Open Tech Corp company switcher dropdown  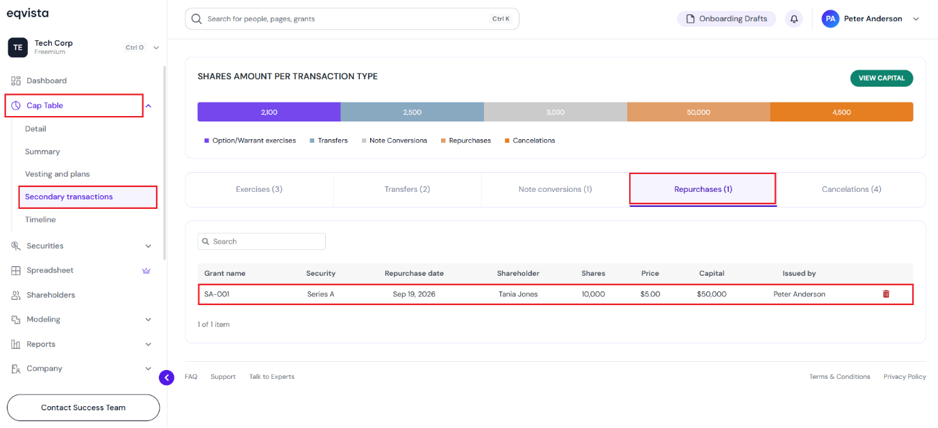pyautogui.click(x=156, y=47)
